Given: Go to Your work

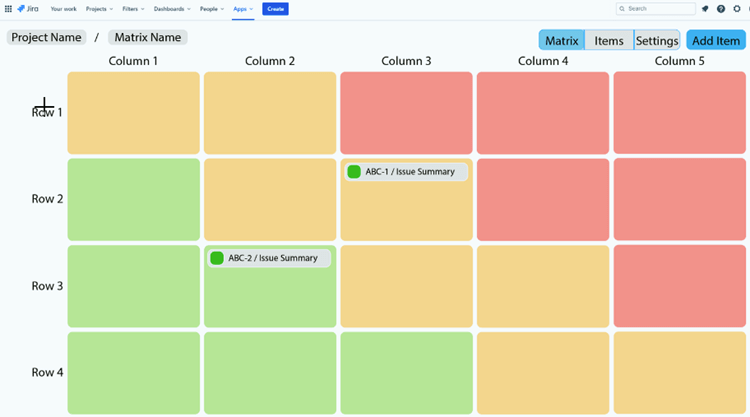Looking at the screenshot, I should coord(63,9).
